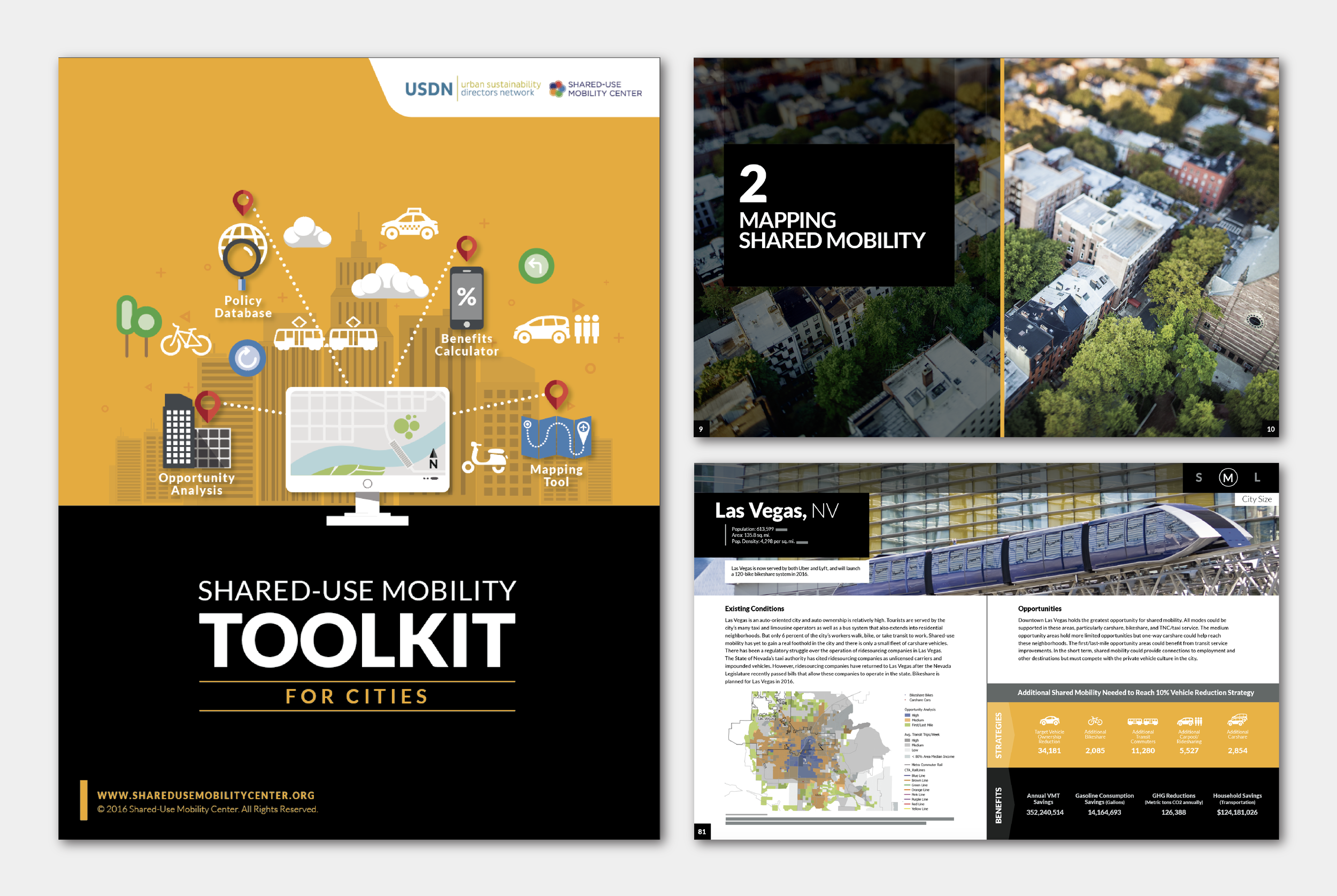Click the 'Las Vegas, NV' heading
The height and width of the screenshot is (896, 1337).
[776, 511]
